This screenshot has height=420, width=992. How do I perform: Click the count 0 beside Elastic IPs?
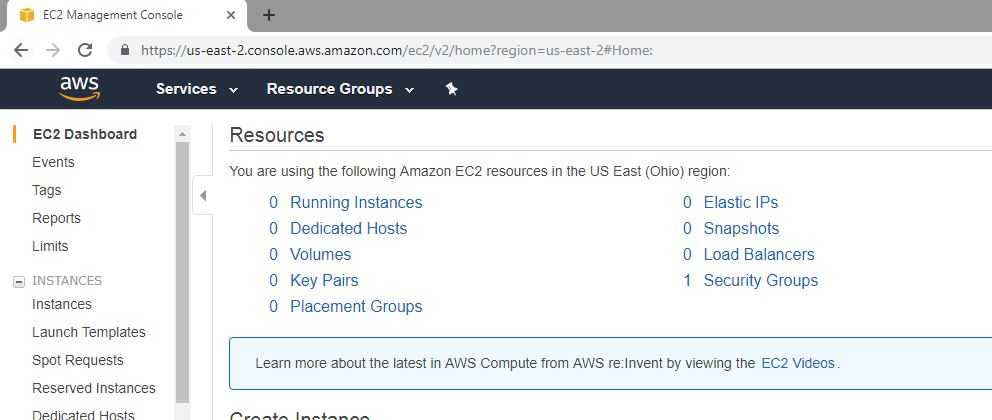click(x=687, y=202)
